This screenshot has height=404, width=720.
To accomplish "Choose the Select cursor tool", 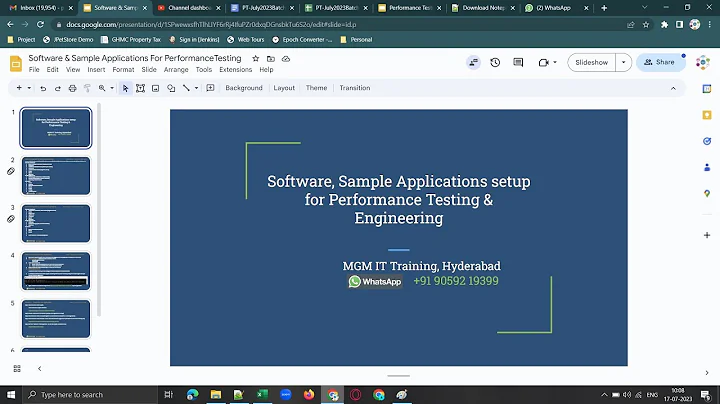I will click(x=125, y=88).
